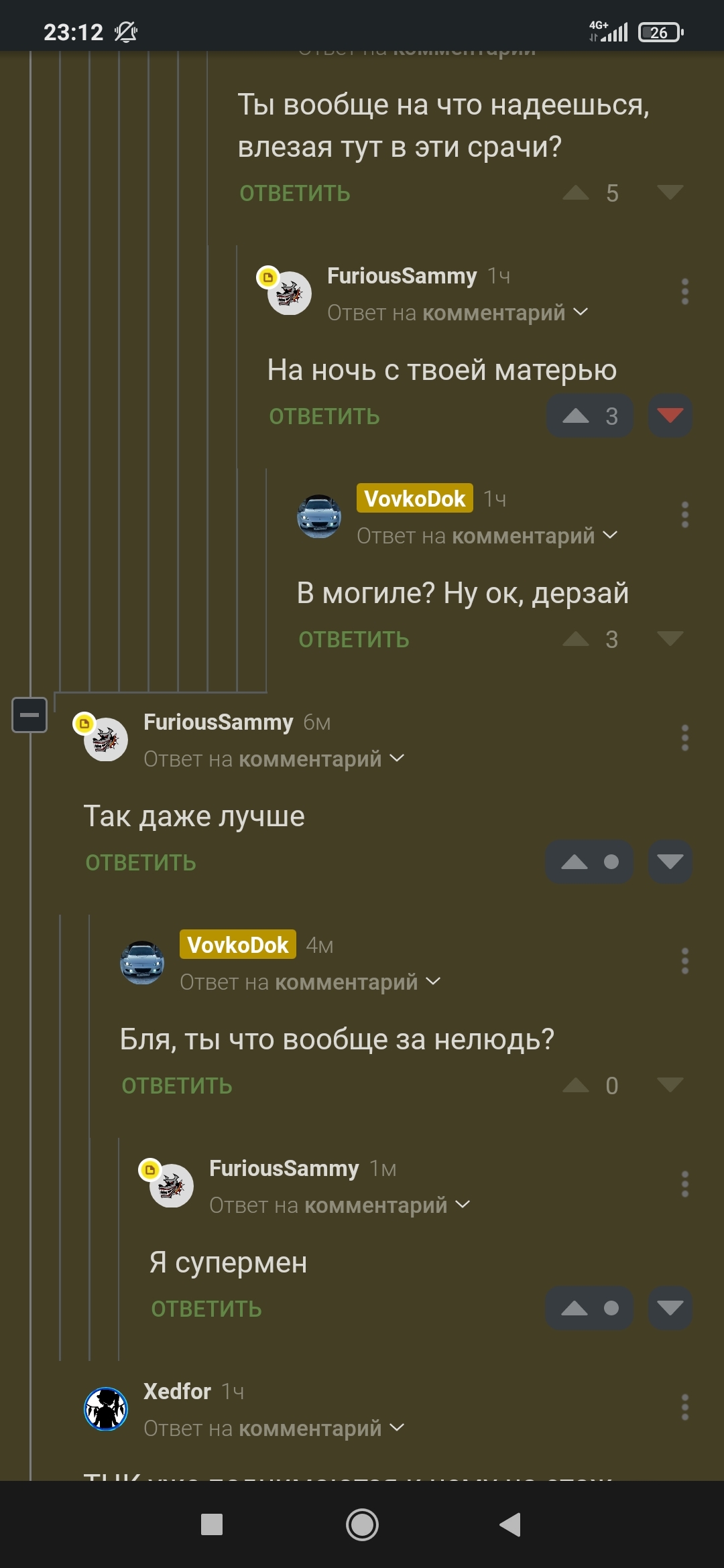
Task: Upvote the "В могиле? Ну ок, дерзай" comment
Action: (575, 639)
